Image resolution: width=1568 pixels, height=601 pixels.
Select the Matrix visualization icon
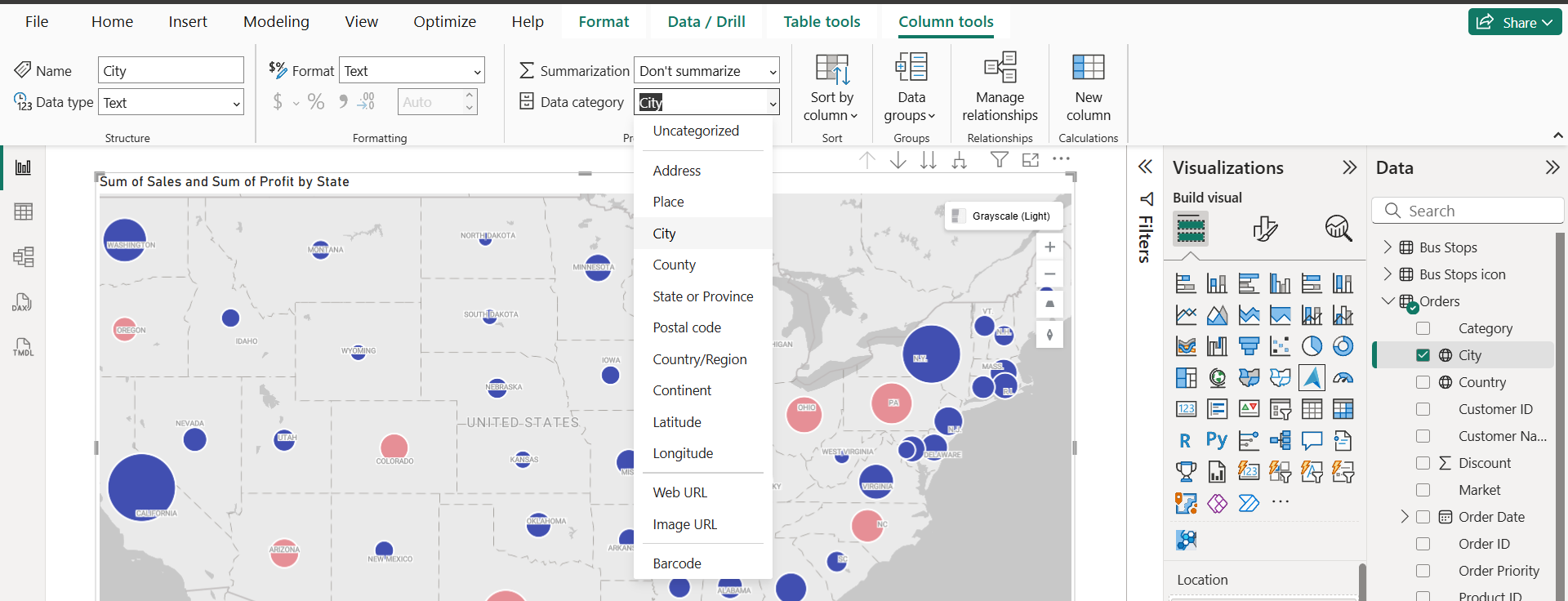point(1343,408)
